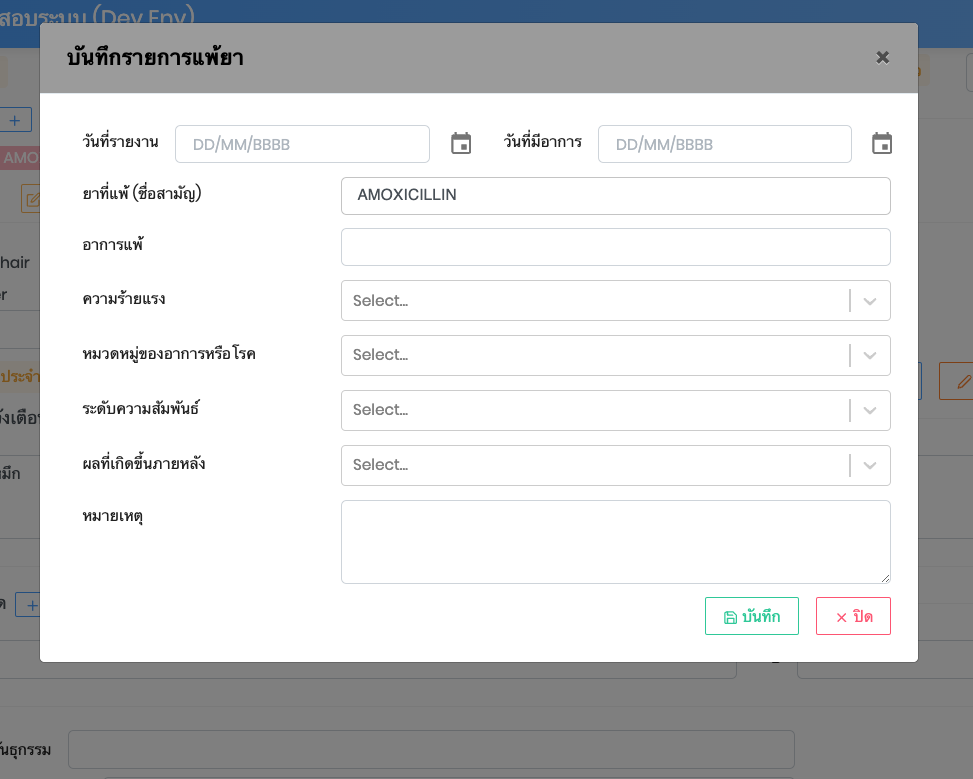
Task: Click the blue plus button above AMO tag
Action: (x=16, y=120)
